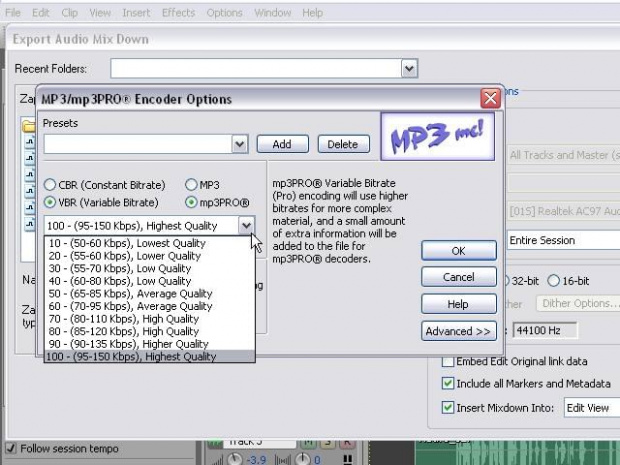Image resolution: width=620 pixels, height=465 pixels.
Task: Close the MP3/mp3PRO Encoder Options dialog
Action: click(490, 98)
